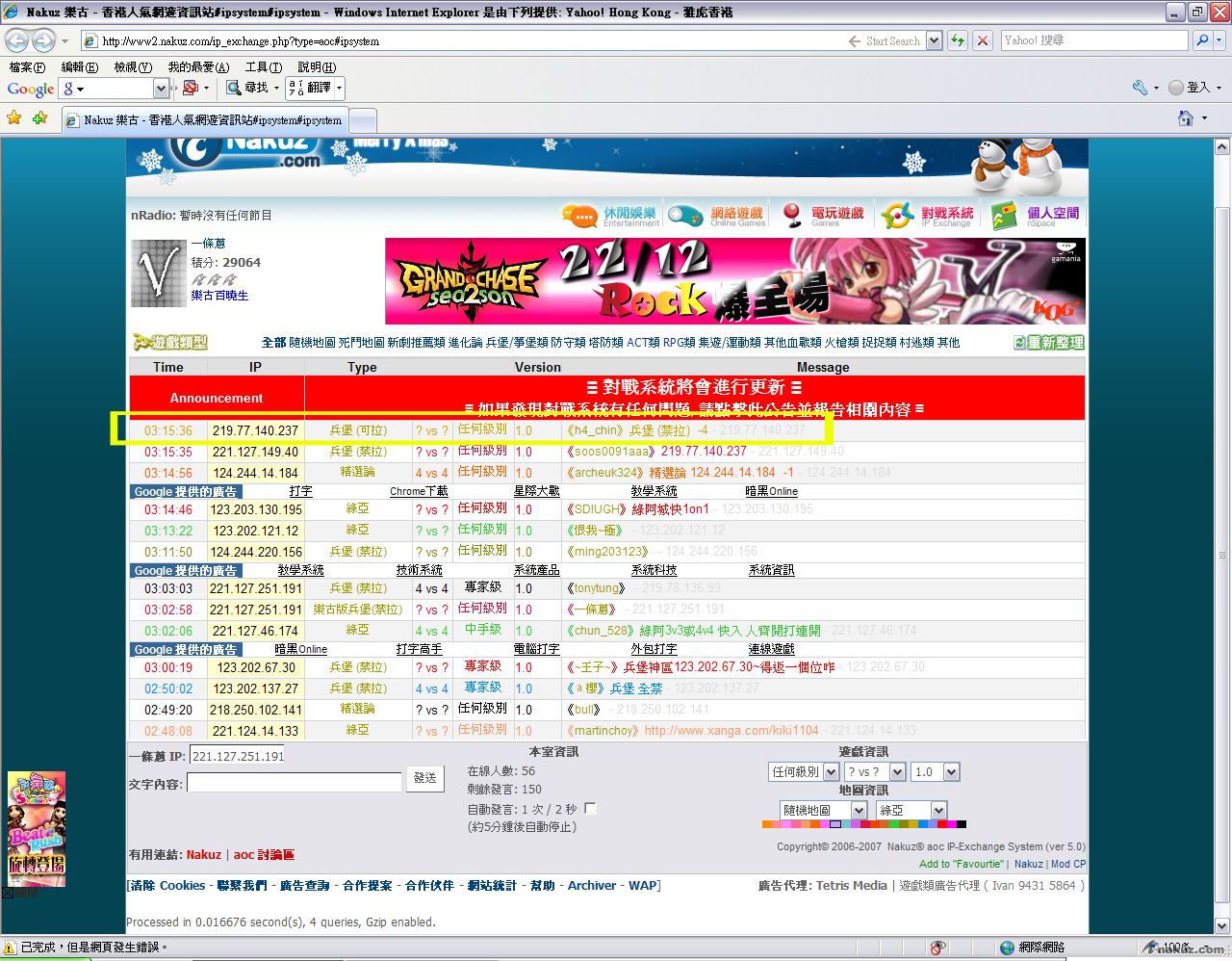Open the 對戰系統 IP Exchange nav icon
Viewport: 1232px width, 961px height.
pyautogui.click(x=928, y=216)
